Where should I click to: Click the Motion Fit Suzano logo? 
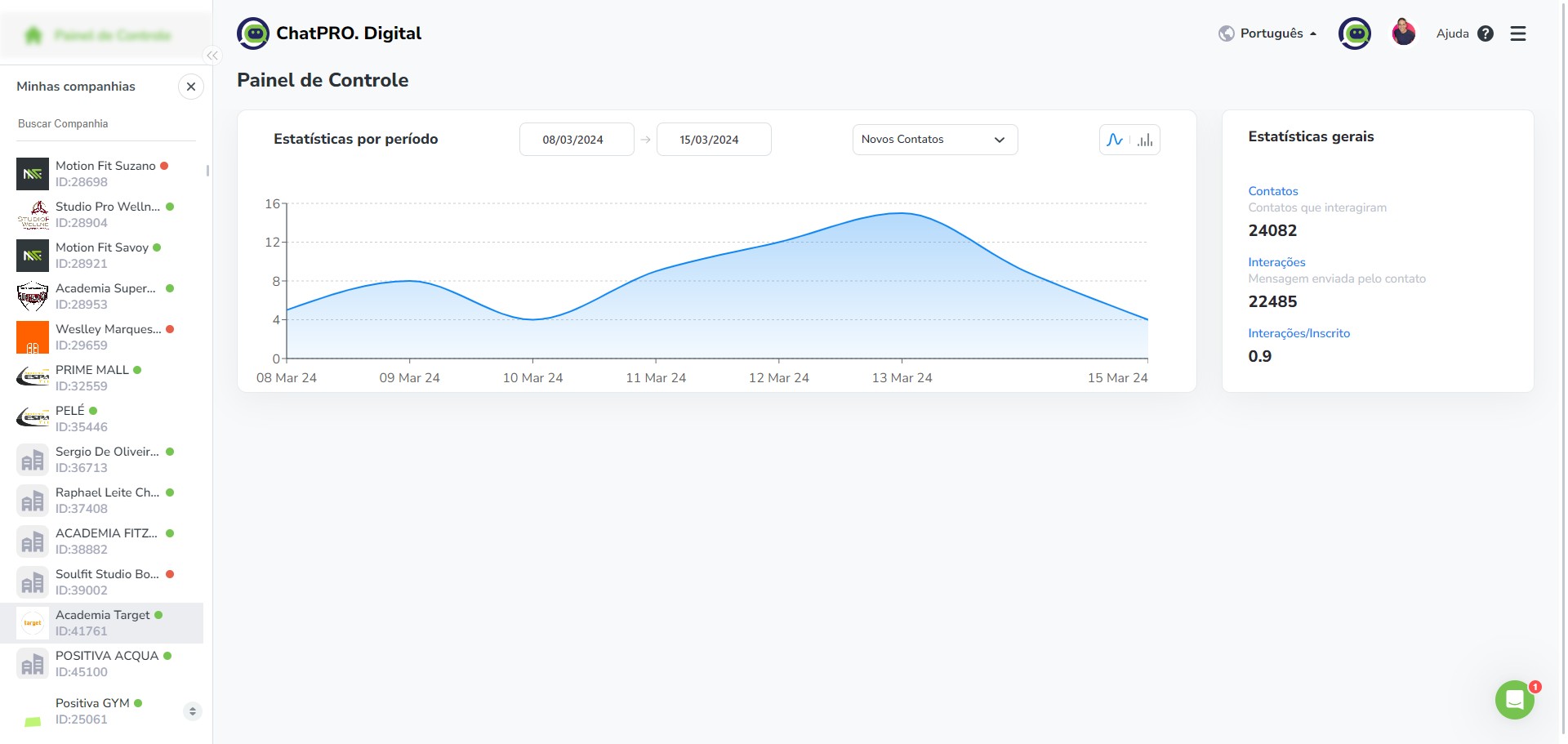(33, 174)
